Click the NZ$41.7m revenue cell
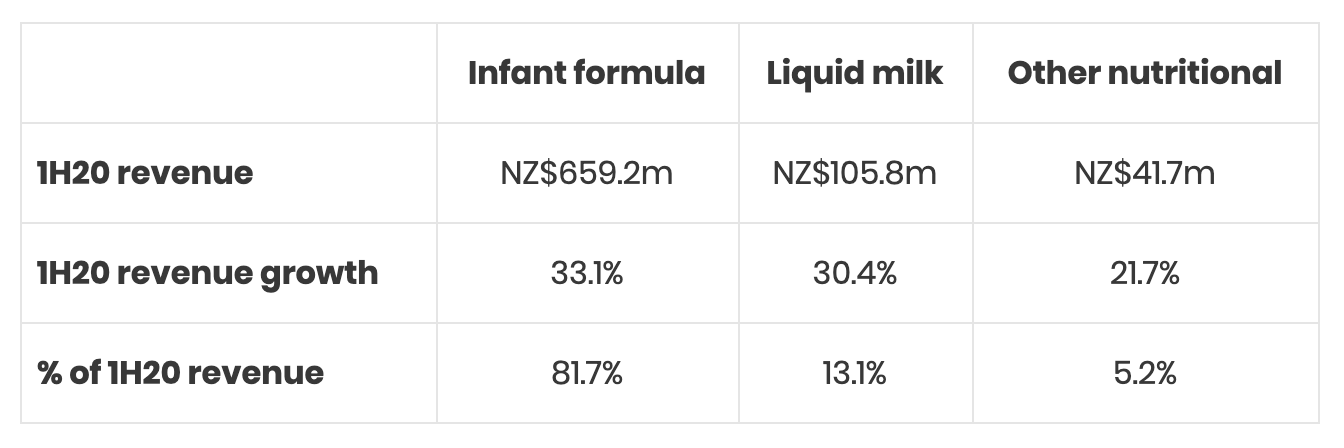The height and width of the screenshot is (448, 1344). [x=1144, y=173]
